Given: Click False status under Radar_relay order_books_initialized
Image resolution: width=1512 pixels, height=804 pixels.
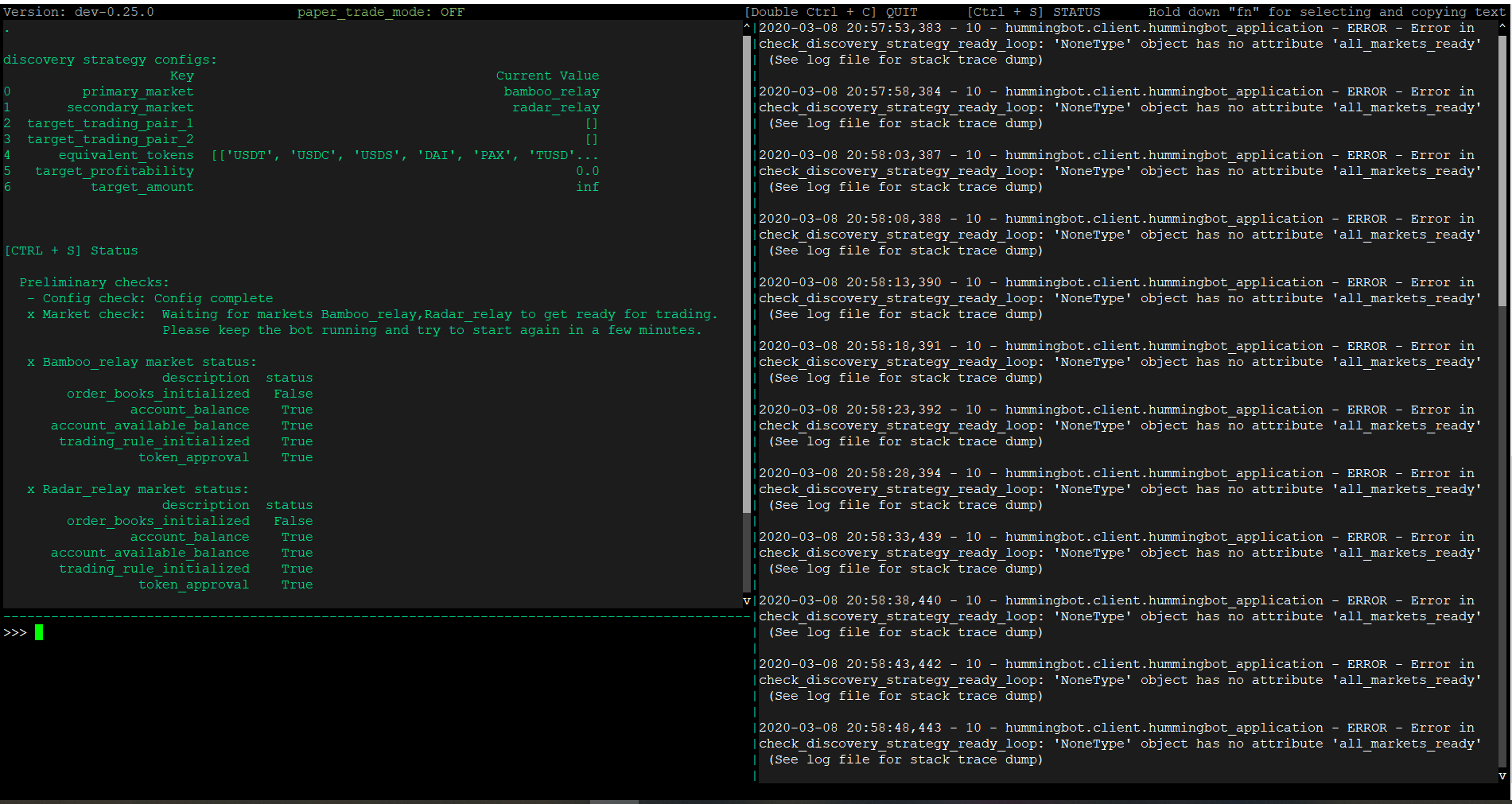Looking at the screenshot, I should [x=293, y=521].
